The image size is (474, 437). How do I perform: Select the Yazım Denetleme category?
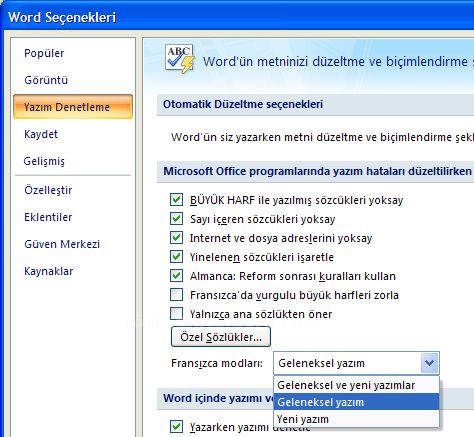point(73,107)
